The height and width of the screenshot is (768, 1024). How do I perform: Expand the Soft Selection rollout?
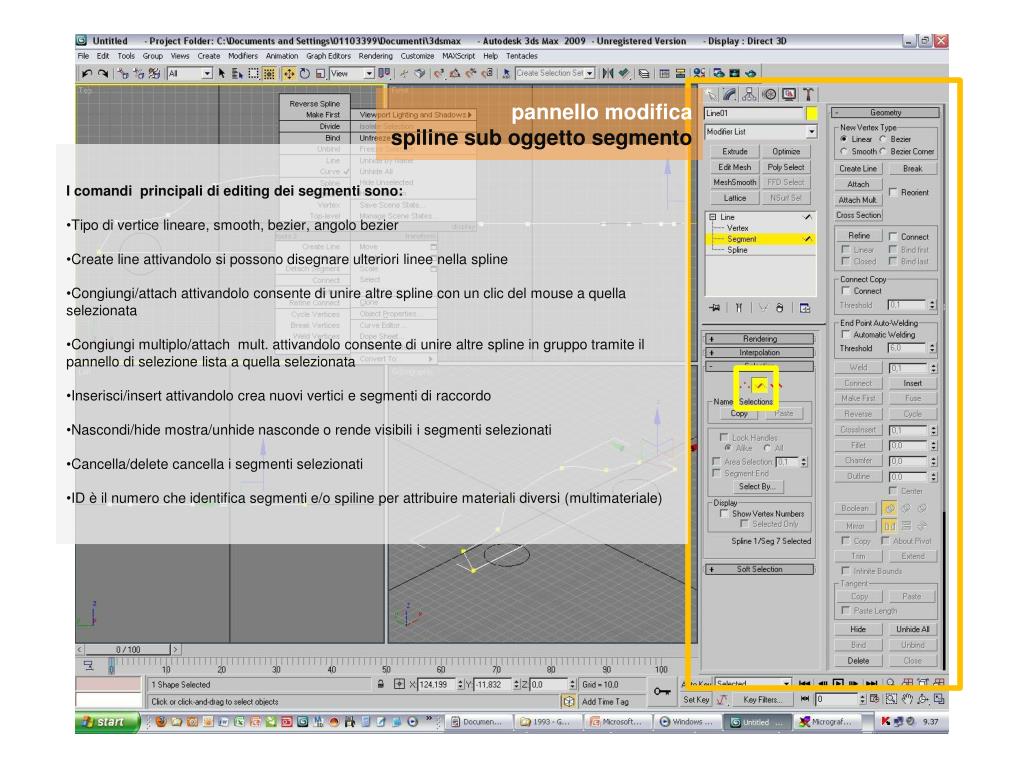coord(760,569)
